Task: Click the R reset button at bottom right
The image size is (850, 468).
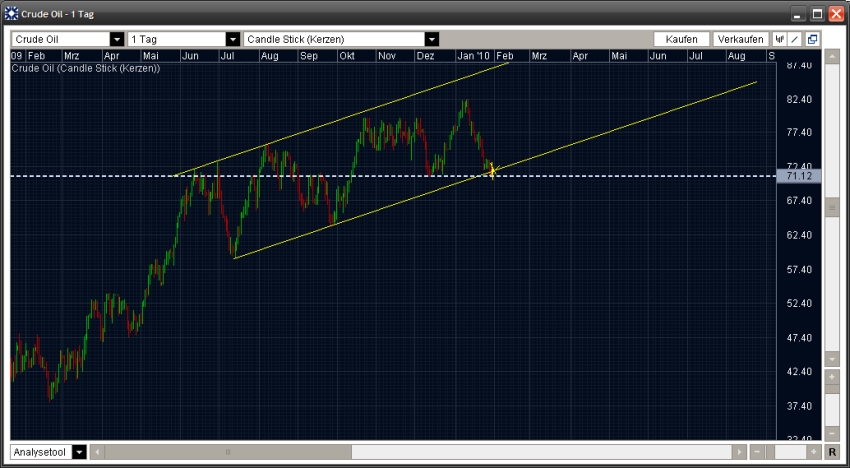Action: (831, 452)
